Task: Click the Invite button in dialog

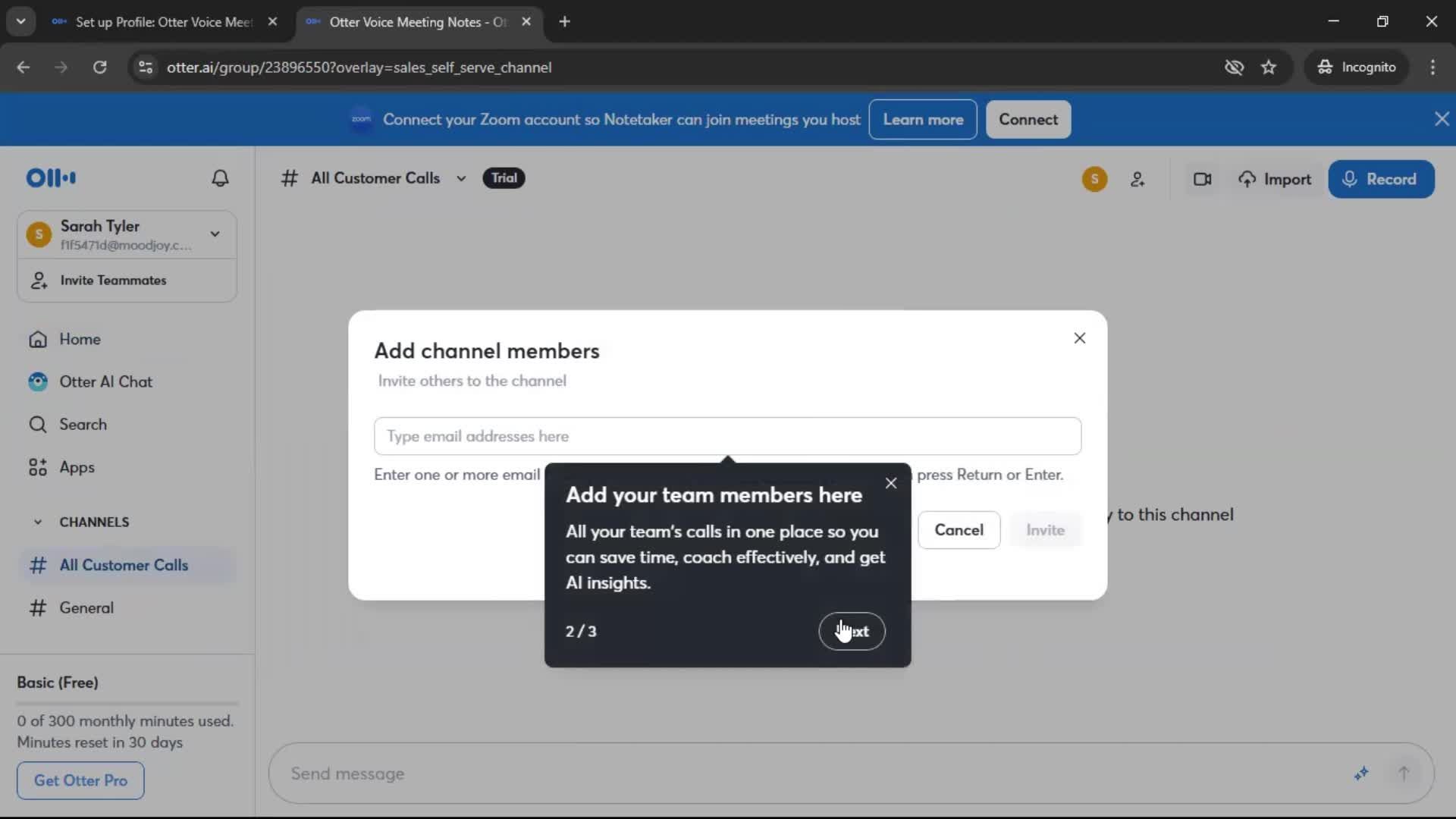Action: click(1045, 530)
